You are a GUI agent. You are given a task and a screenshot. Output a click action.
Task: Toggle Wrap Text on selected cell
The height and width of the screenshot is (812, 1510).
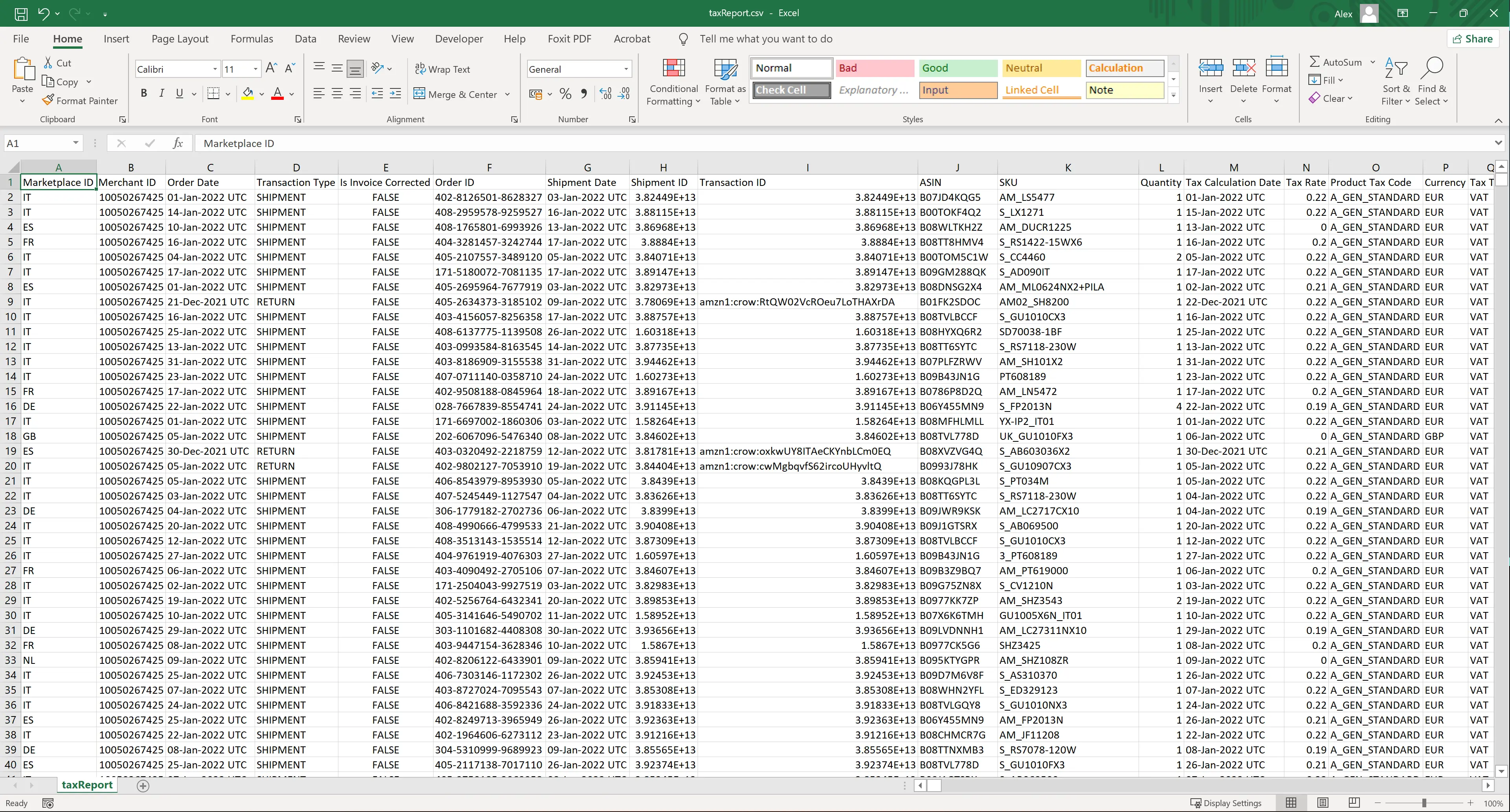tap(443, 69)
